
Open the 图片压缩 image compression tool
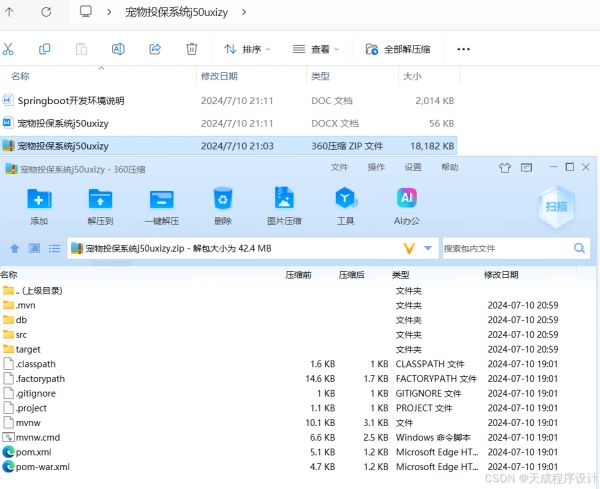point(284,200)
